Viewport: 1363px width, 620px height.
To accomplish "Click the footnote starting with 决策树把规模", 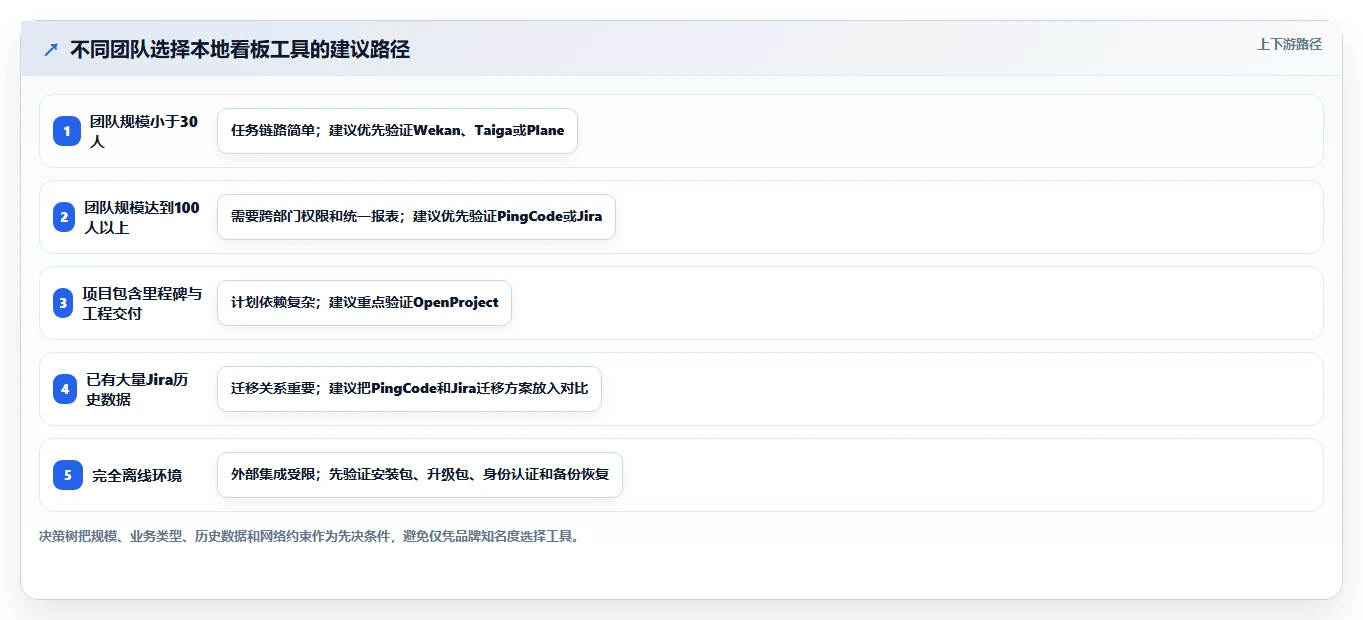I will click(310, 536).
